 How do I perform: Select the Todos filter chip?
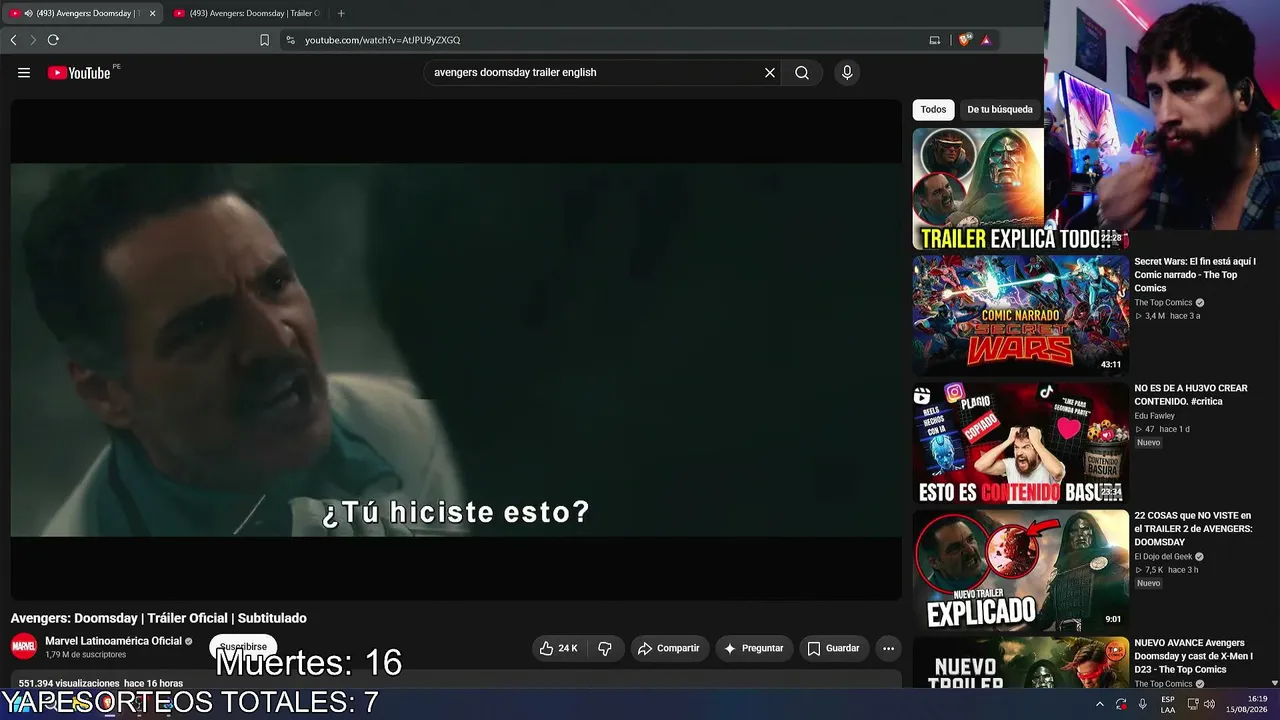[x=933, y=110]
